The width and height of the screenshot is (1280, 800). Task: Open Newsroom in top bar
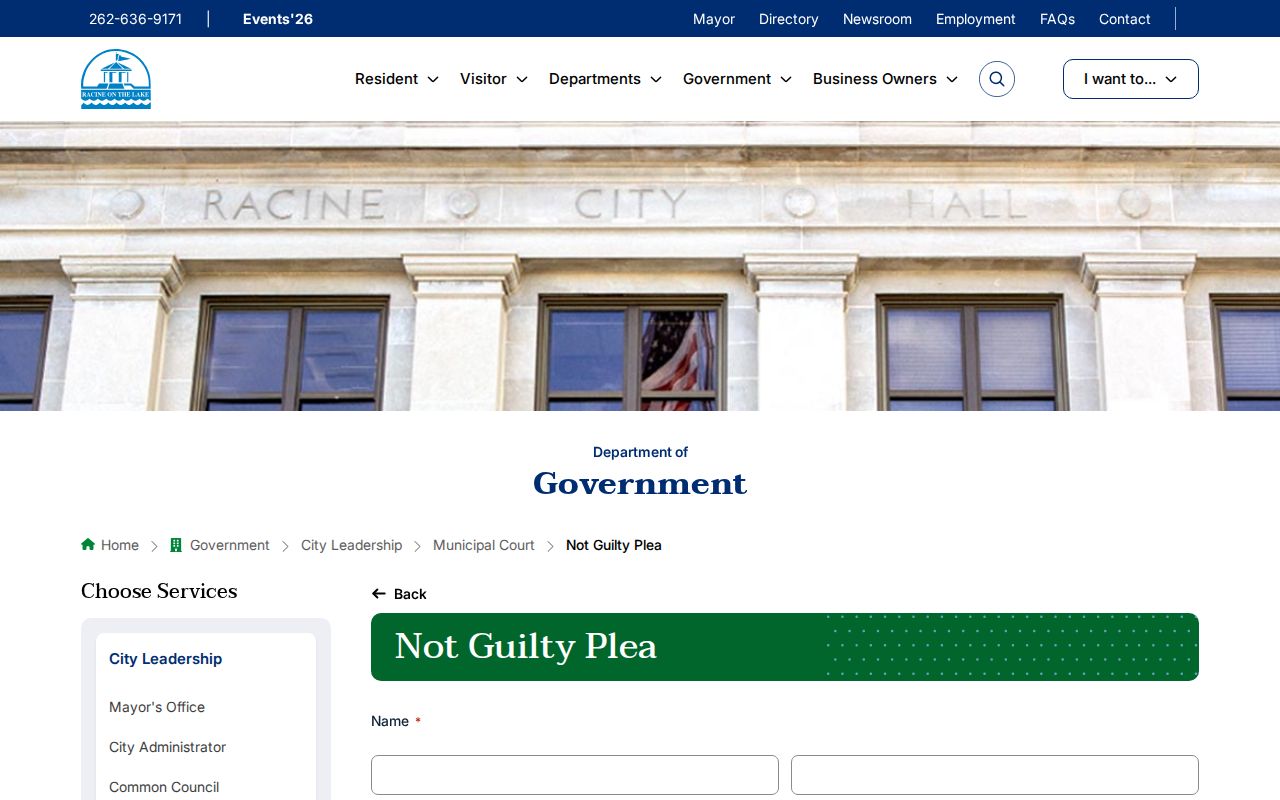pyautogui.click(x=877, y=19)
